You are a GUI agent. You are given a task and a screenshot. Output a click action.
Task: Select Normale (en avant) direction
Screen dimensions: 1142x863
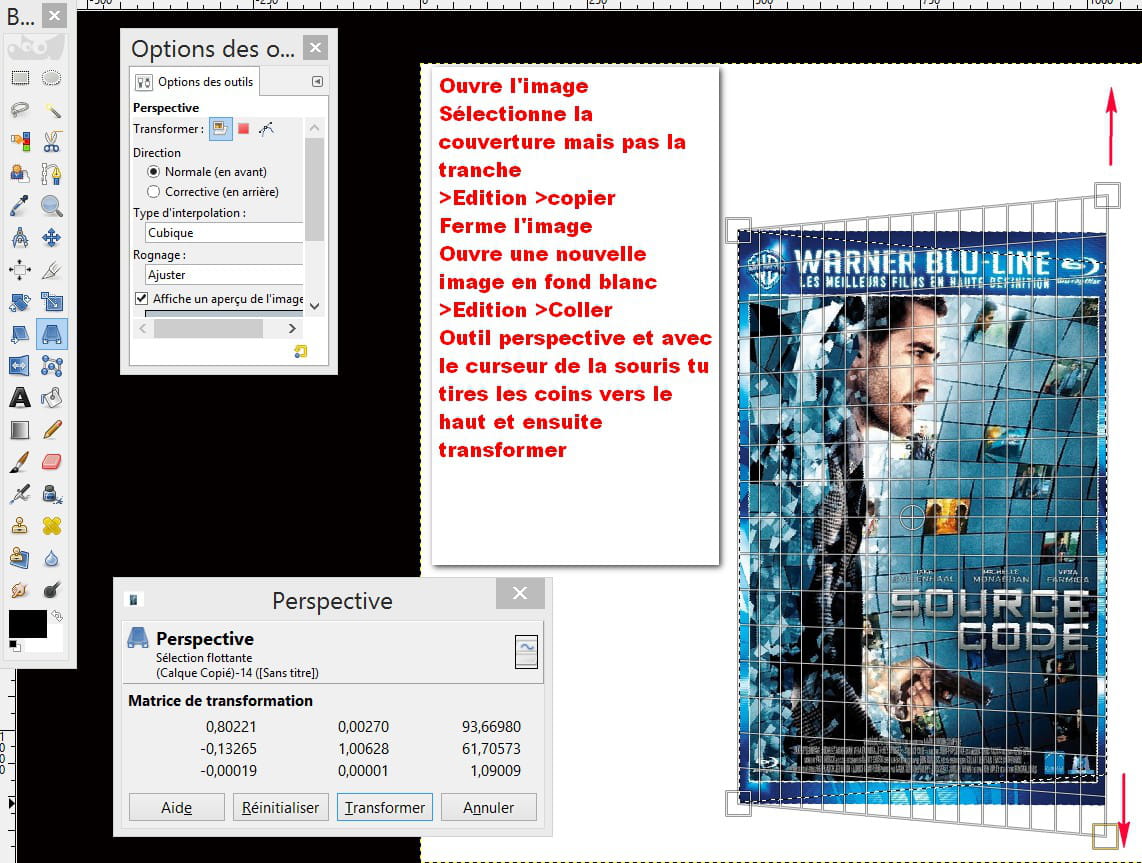click(x=153, y=172)
